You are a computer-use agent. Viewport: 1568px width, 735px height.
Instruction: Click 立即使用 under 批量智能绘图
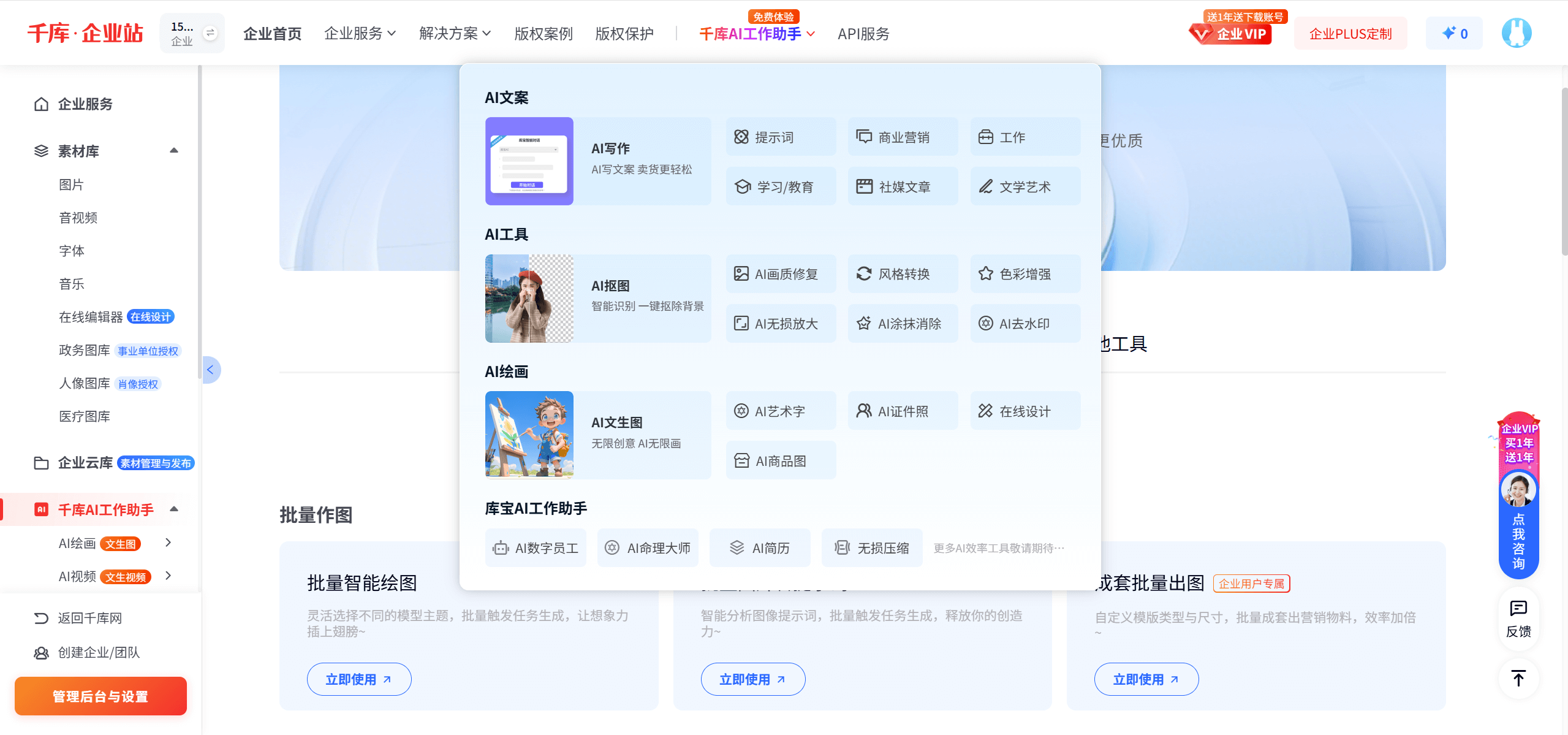click(x=358, y=679)
